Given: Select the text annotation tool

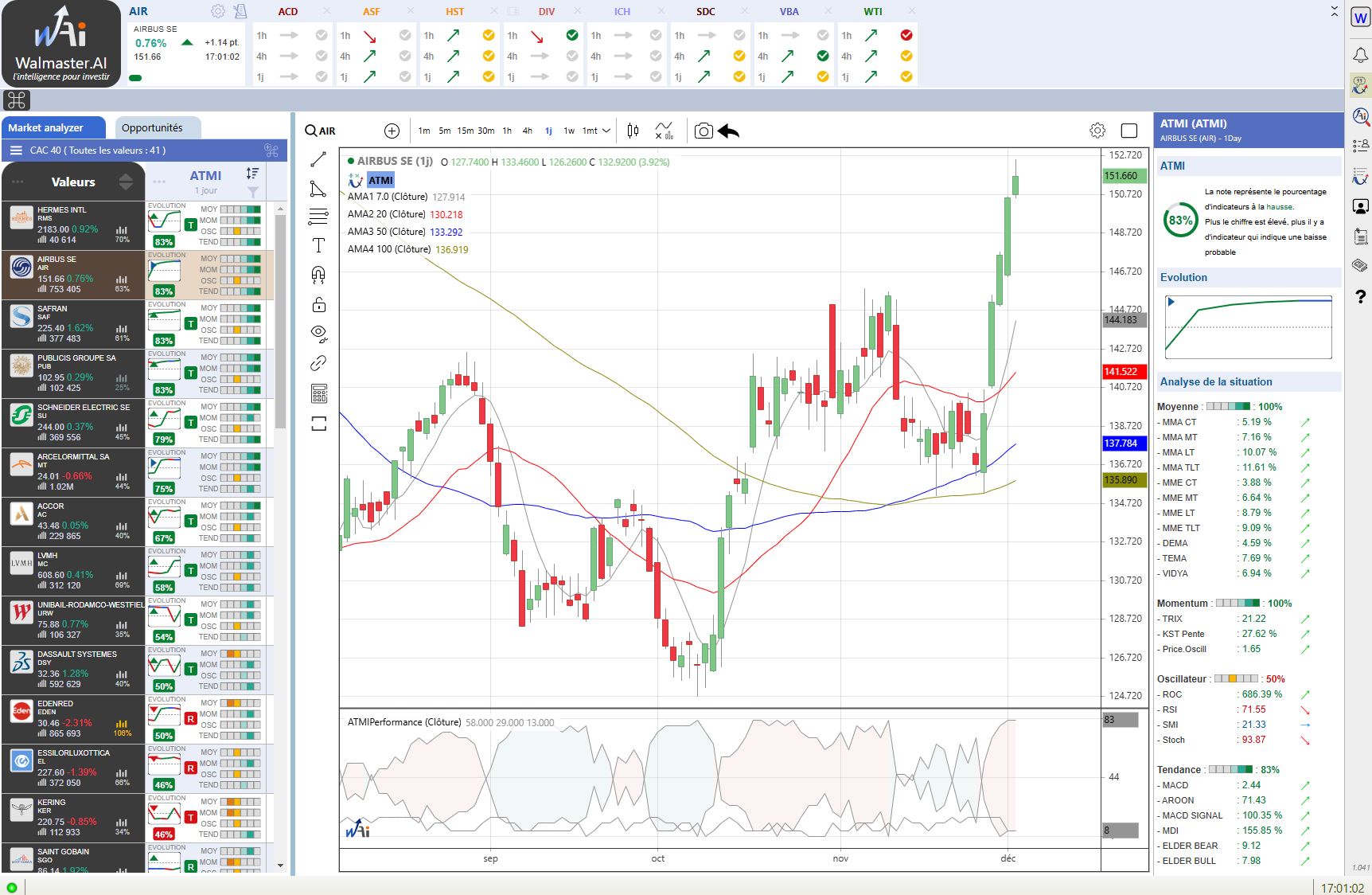Looking at the screenshot, I should (318, 245).
